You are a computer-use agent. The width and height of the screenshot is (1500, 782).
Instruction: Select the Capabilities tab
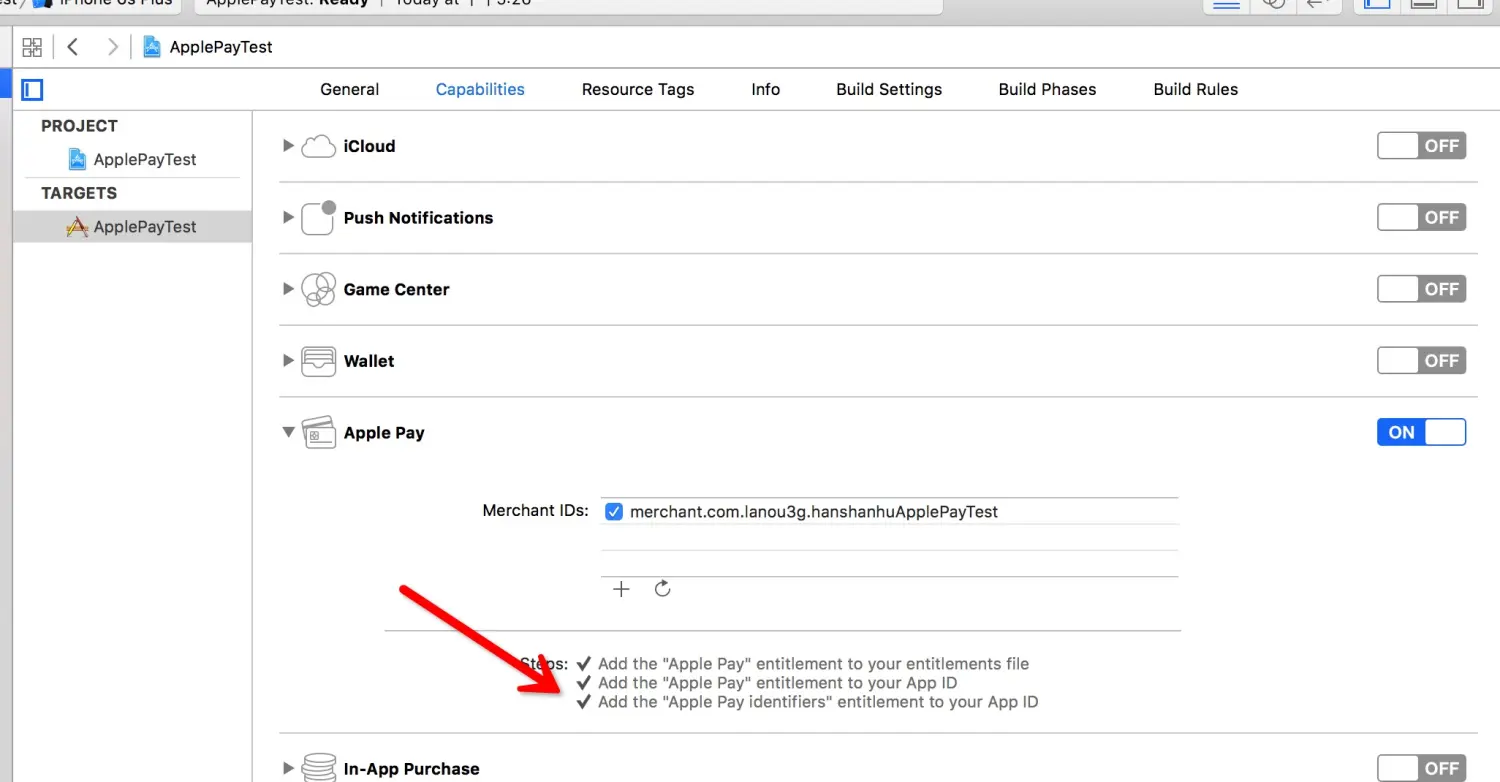coord(480,89)
